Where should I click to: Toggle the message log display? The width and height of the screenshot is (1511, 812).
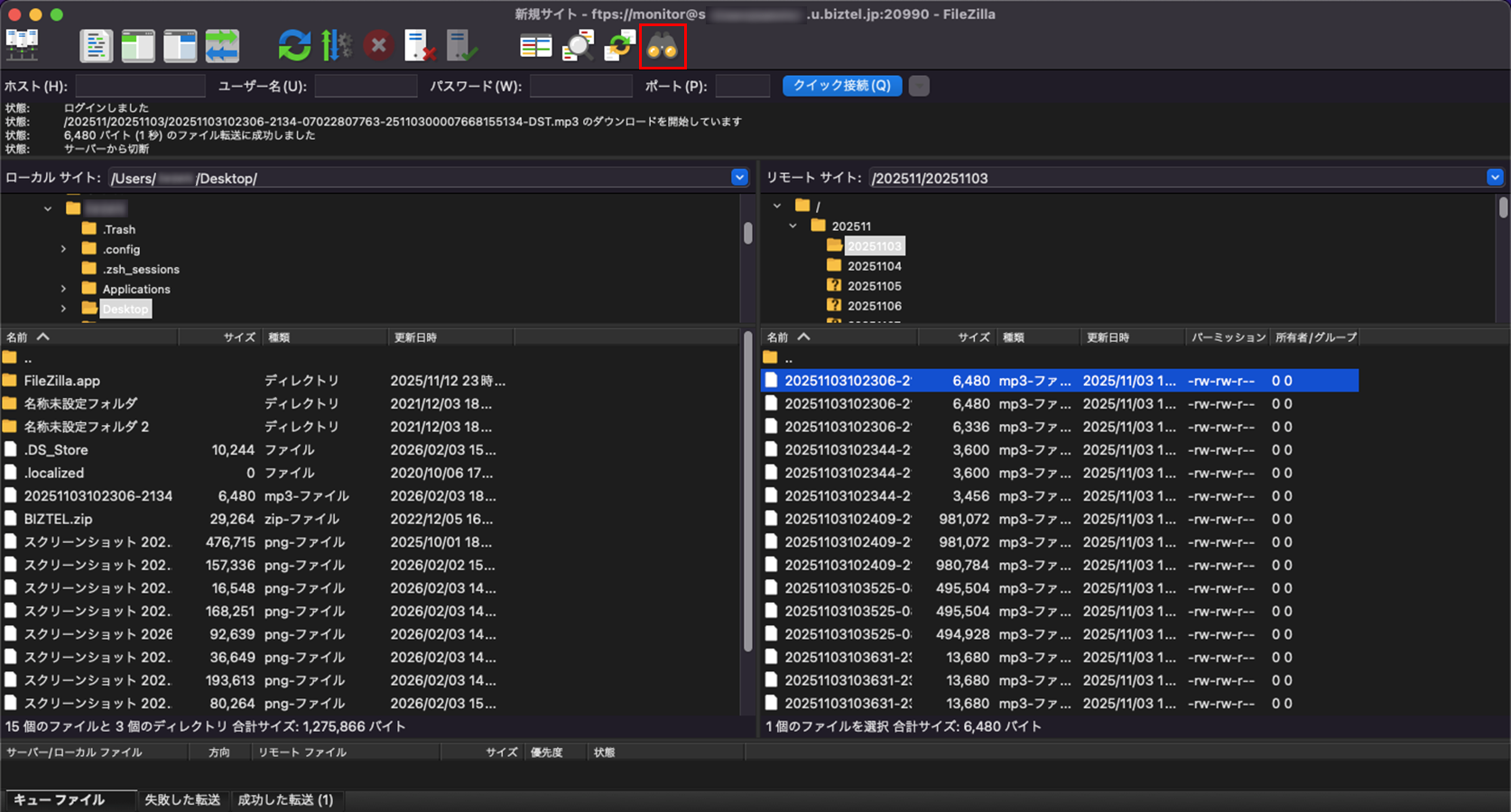click(x=96, y=45)
